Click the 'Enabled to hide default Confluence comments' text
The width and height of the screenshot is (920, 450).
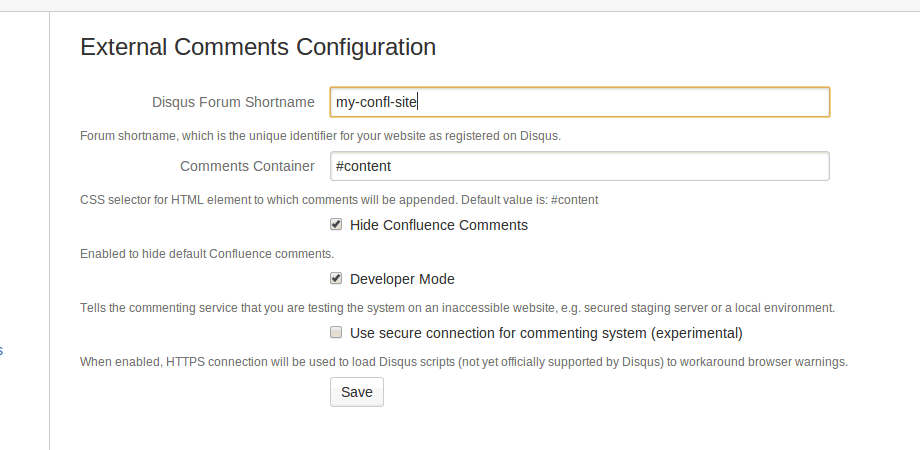coord(207,254)
